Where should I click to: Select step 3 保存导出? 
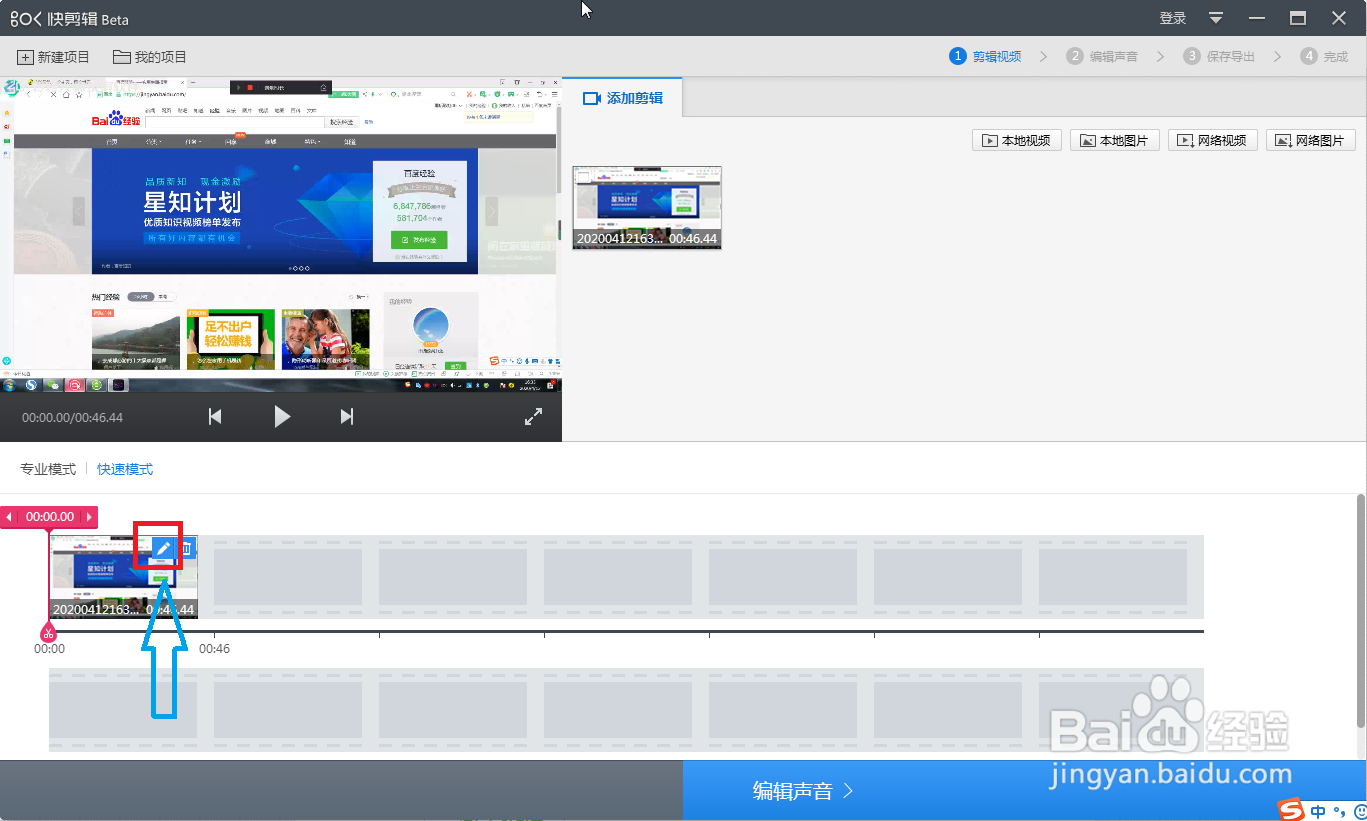point(1219,56)
